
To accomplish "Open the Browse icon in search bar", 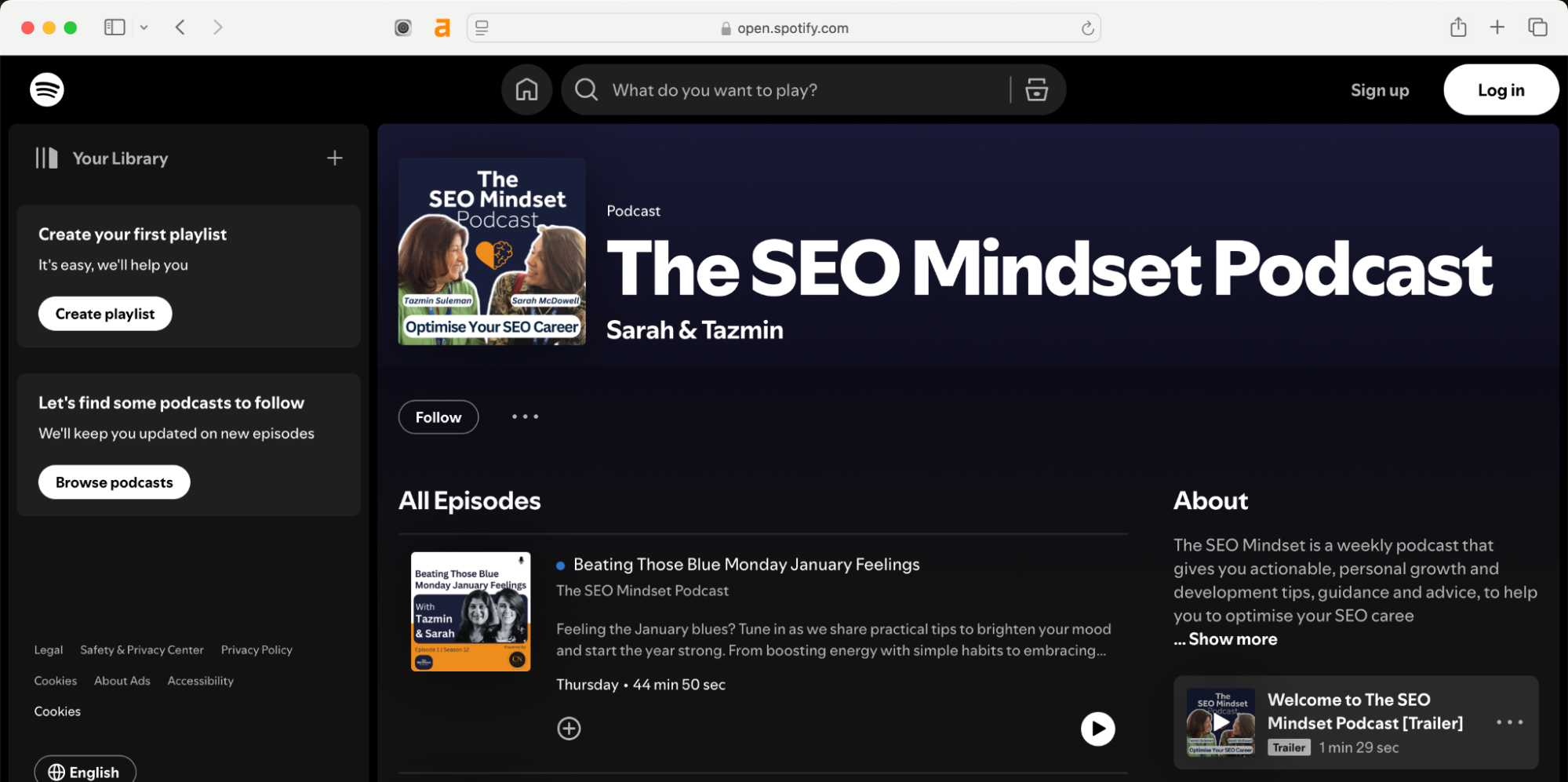I will (1036, 89).
